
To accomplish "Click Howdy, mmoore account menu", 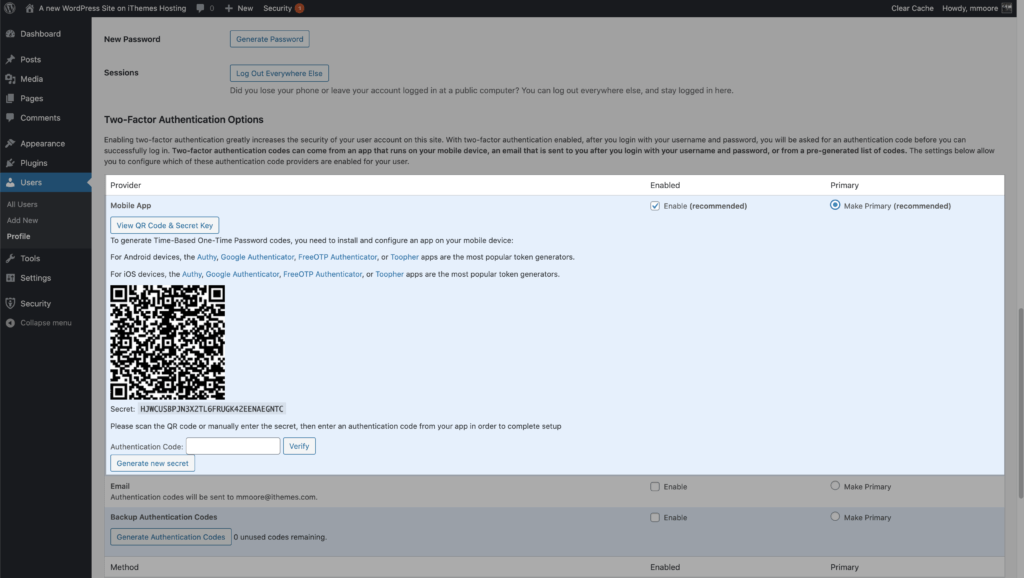I will (976, 8).
